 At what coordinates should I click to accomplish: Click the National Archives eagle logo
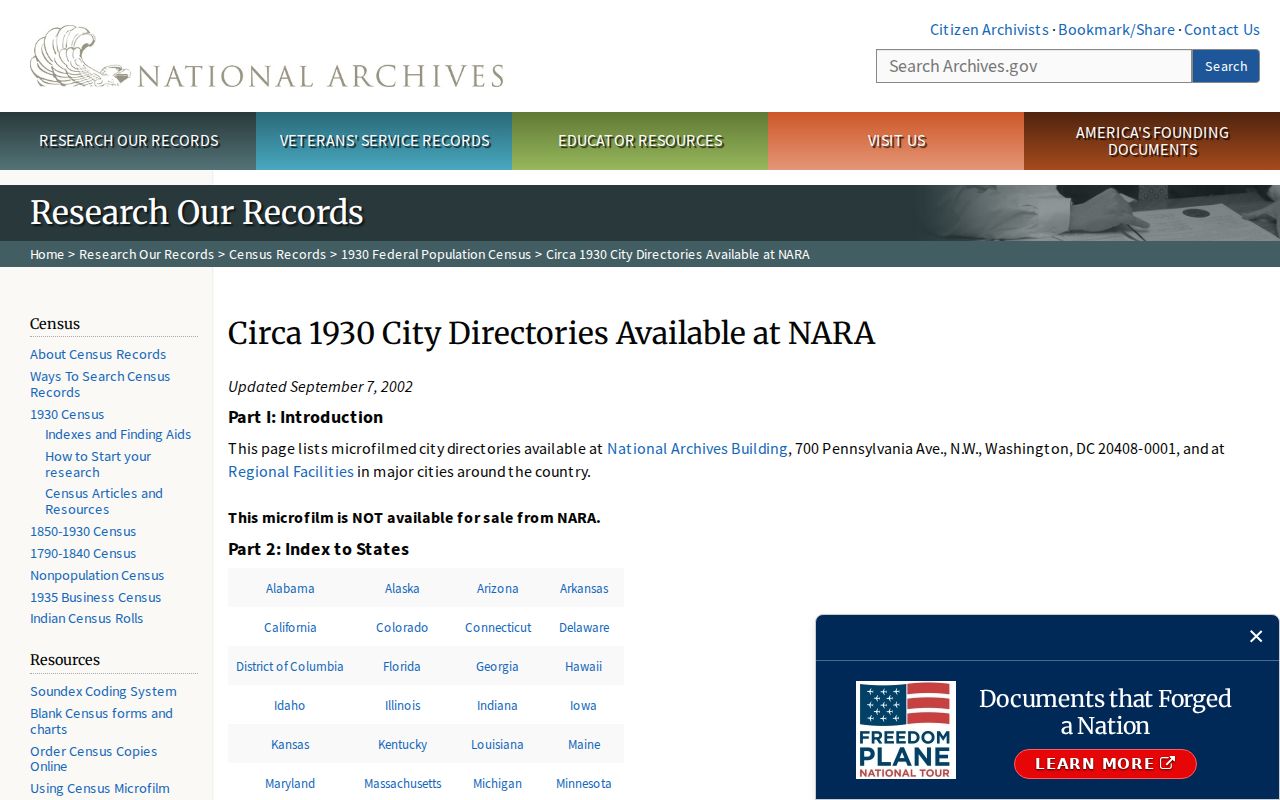coord(267,57)
